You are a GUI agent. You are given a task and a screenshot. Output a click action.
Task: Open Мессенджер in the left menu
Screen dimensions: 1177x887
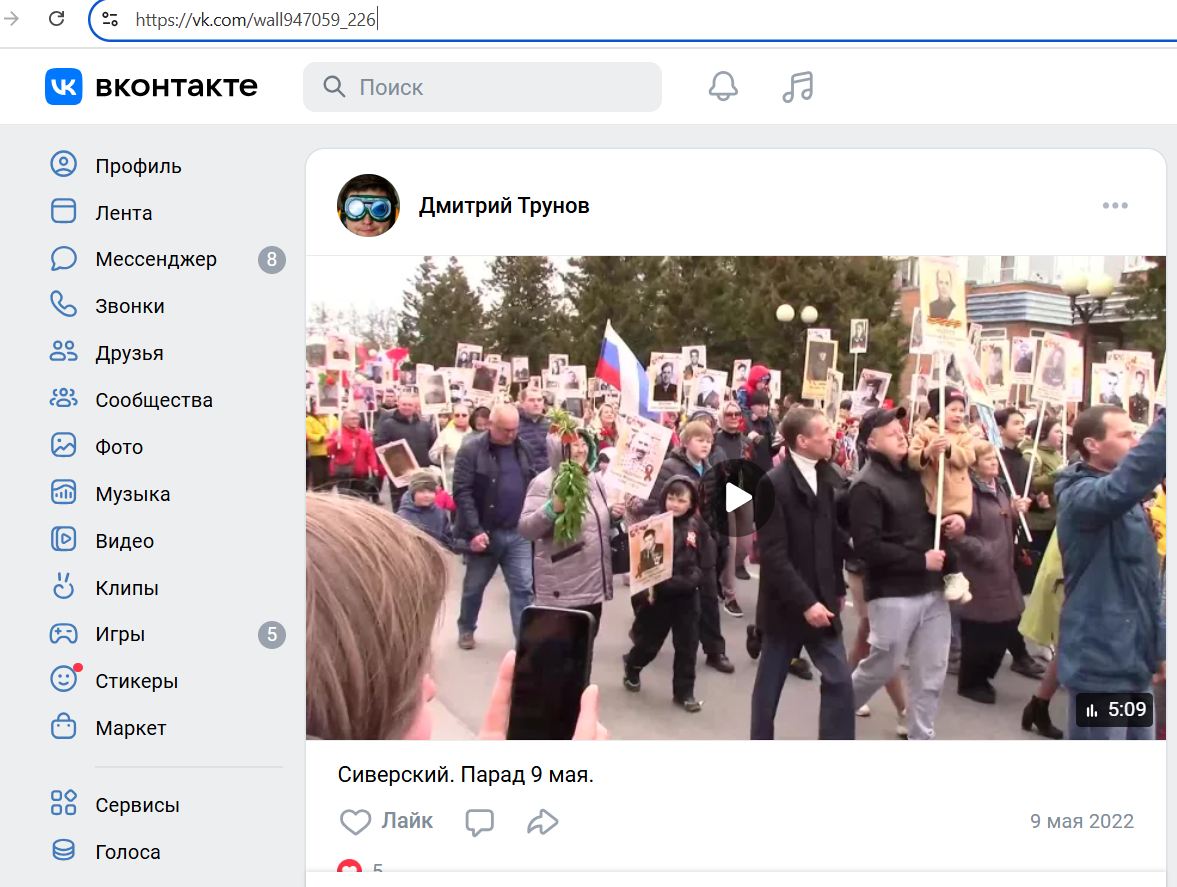(x=155, y=260)
